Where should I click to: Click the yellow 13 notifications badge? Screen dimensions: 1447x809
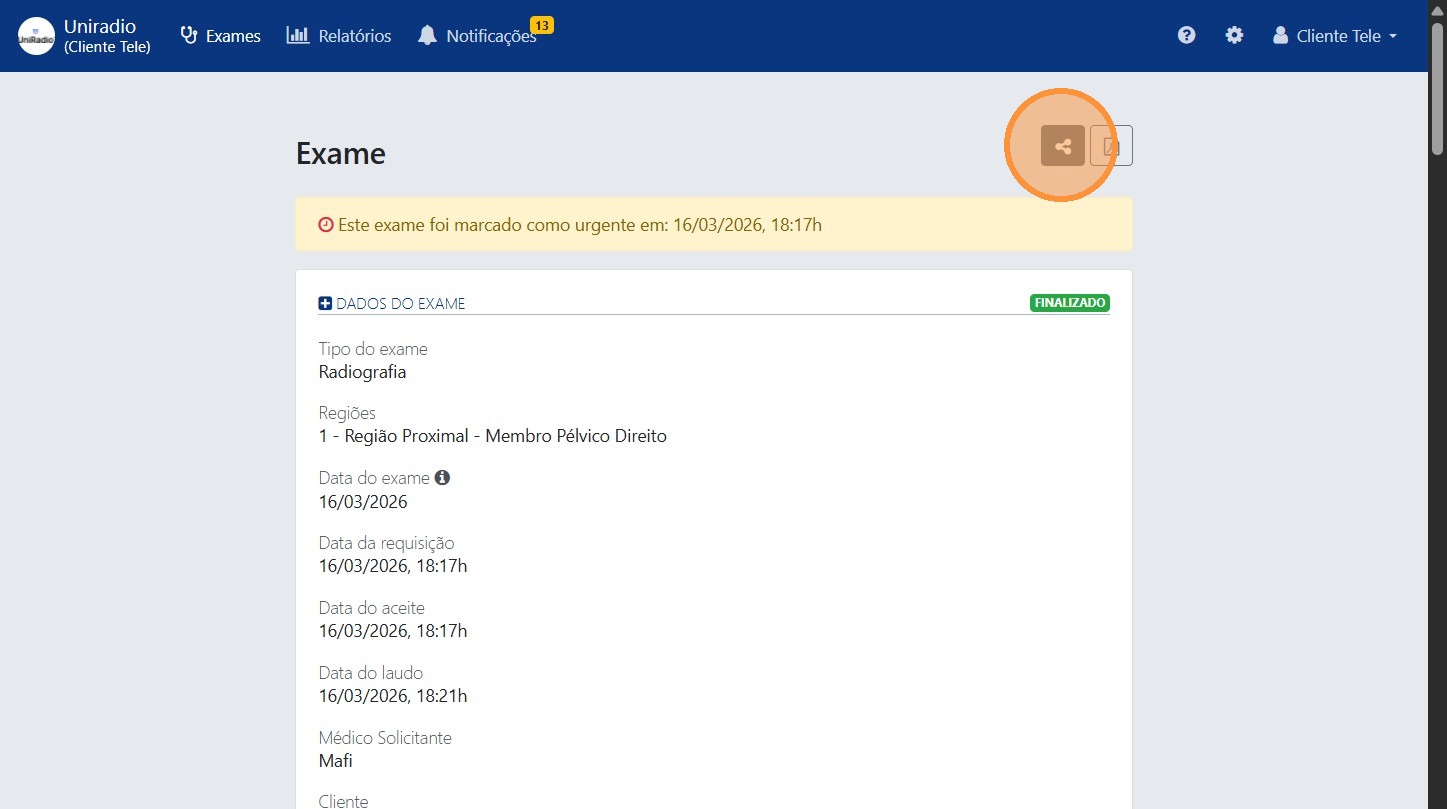(542, 25)
